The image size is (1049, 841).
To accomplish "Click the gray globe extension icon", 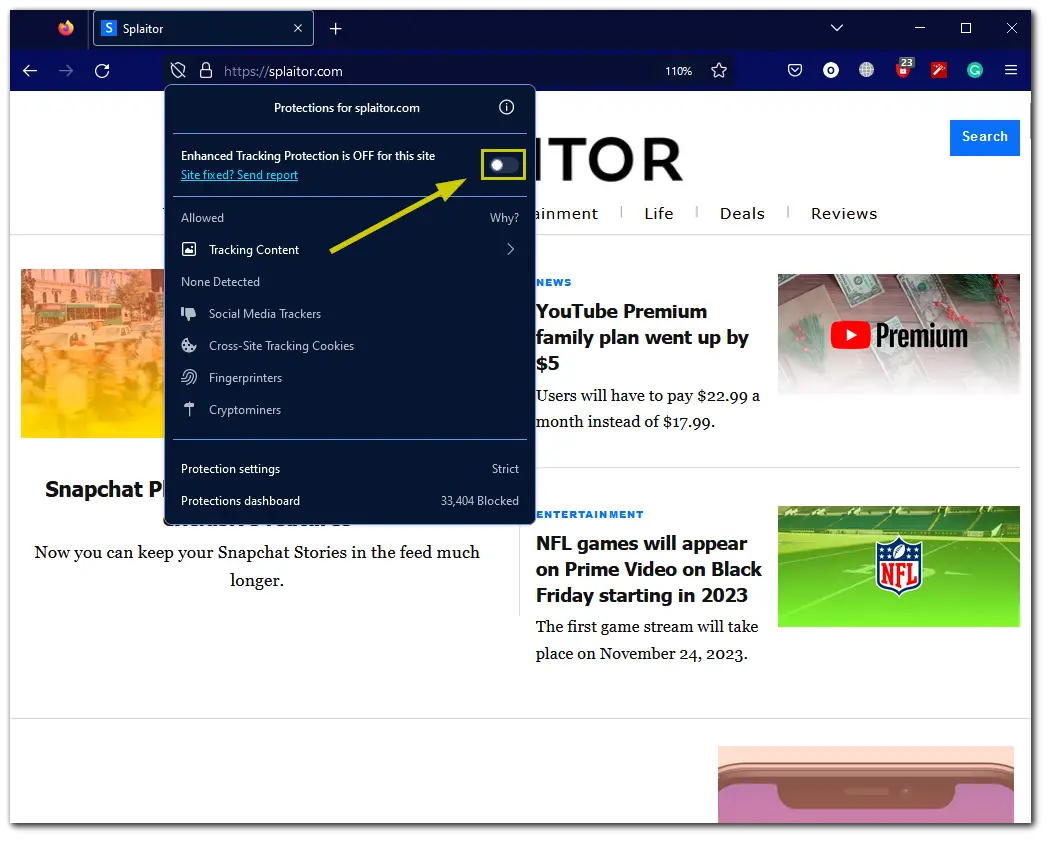I will click(x=866, y=70).
